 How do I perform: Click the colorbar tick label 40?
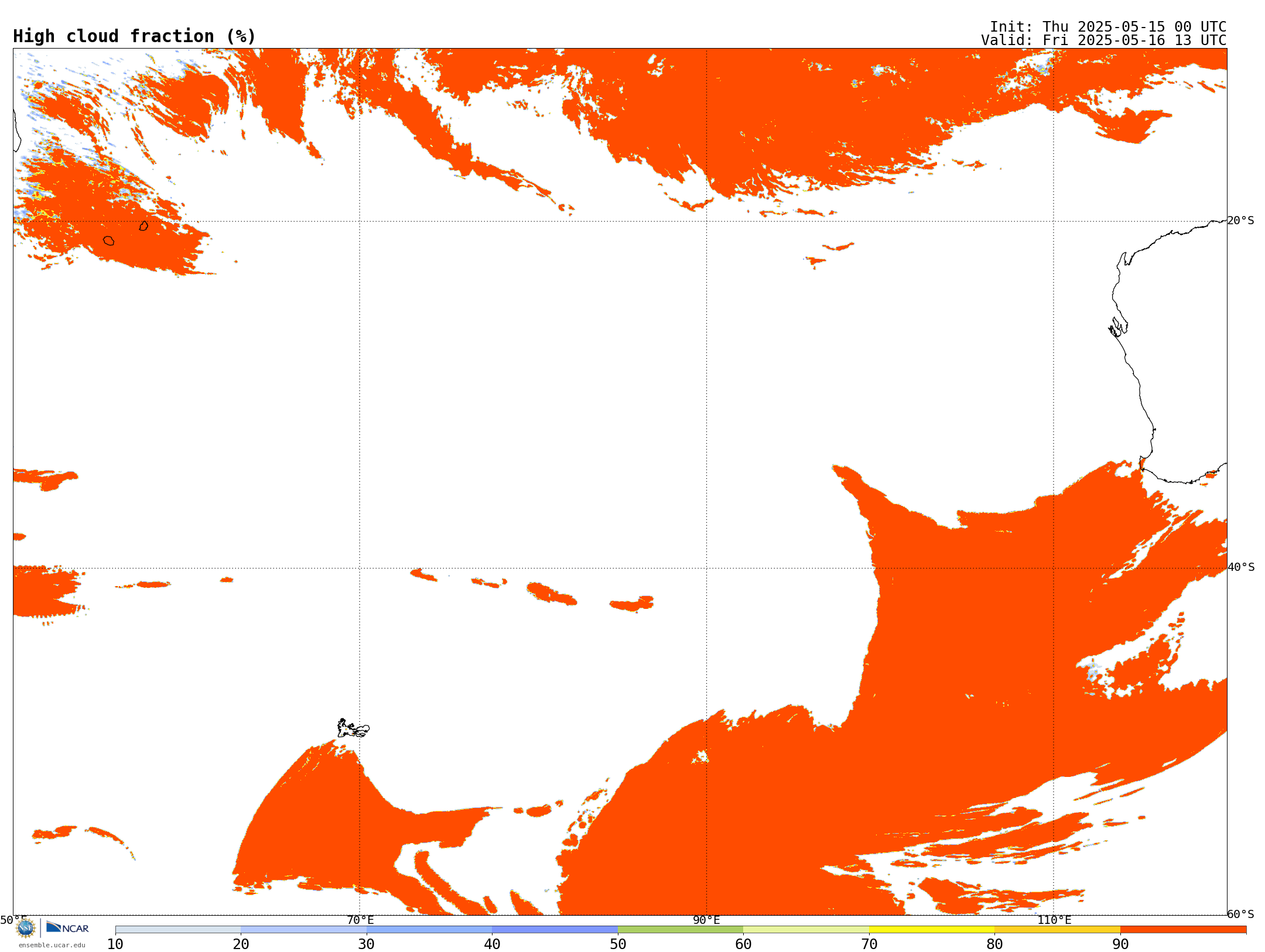[492, 944]
